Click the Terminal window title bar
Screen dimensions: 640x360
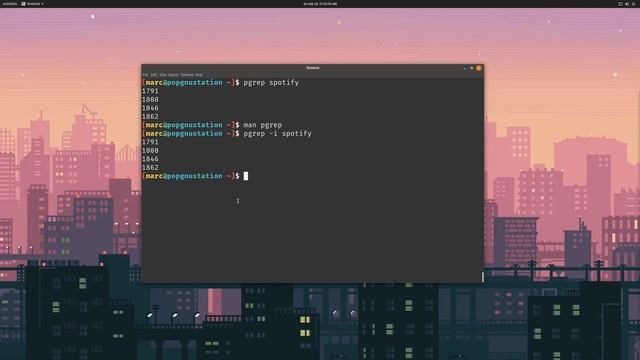313,68
